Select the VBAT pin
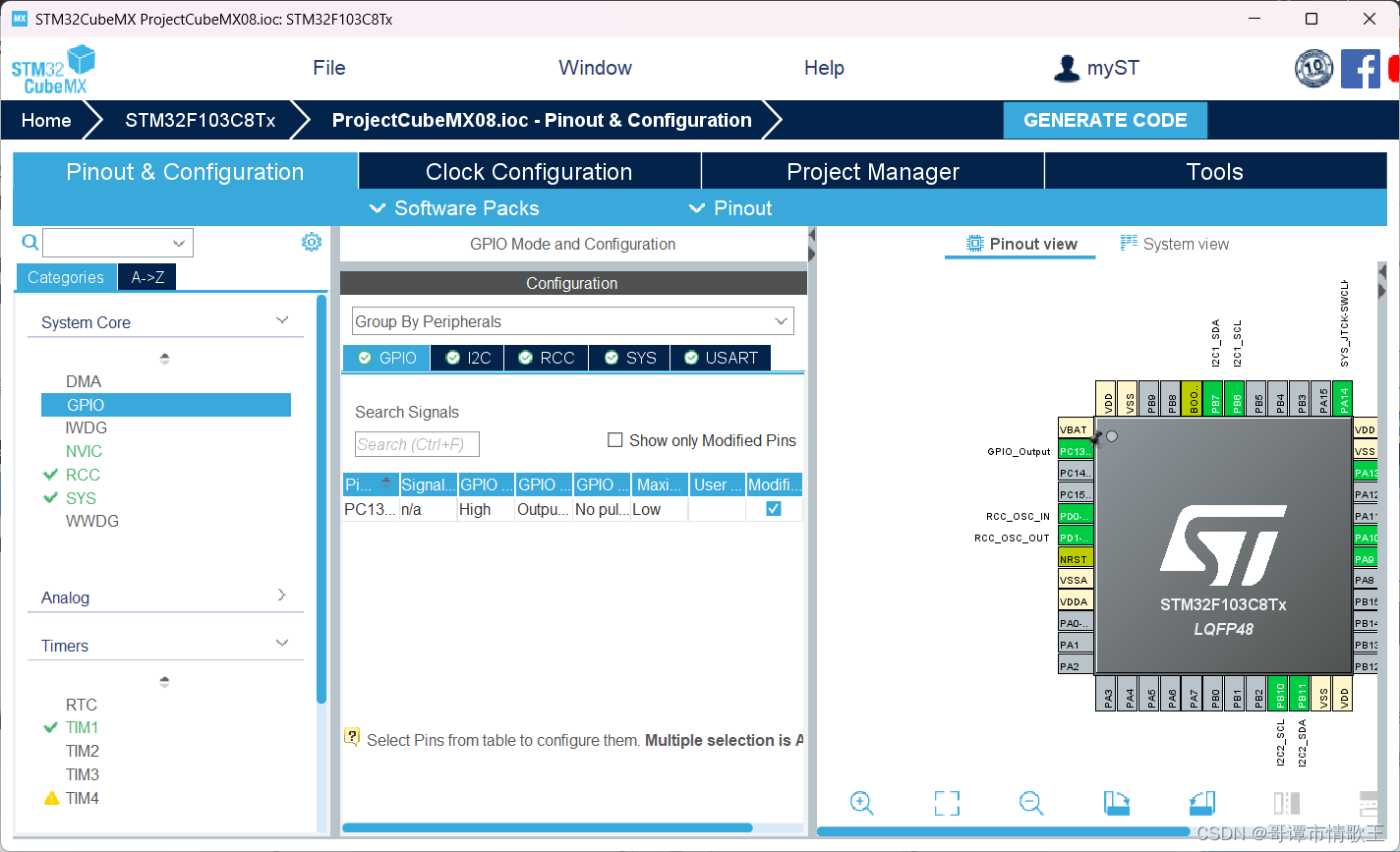 (x=1076, y=429)
